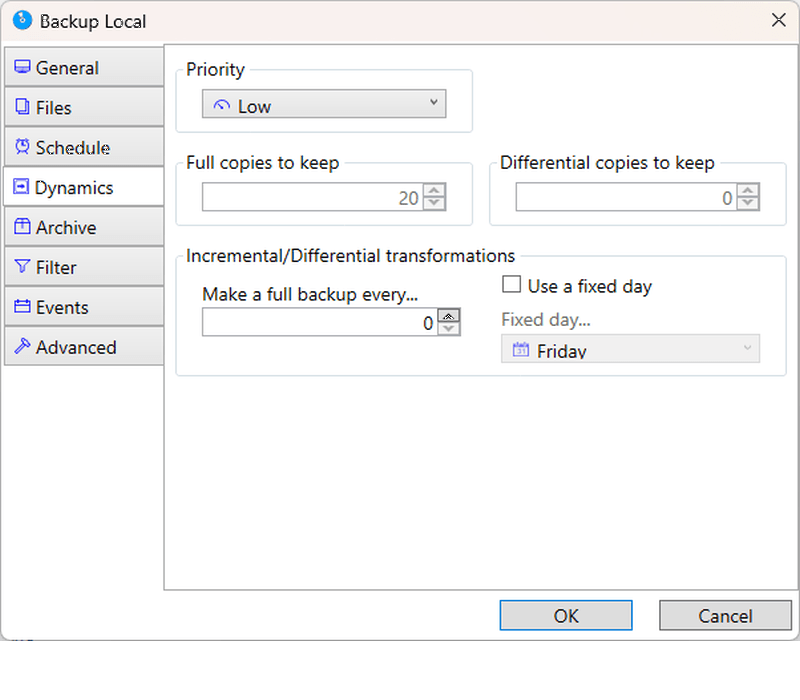Image resolution: width=800 pixels, height=700 pixels.
Task: Click the General monitor icon
Action: (x=22, y=67)
